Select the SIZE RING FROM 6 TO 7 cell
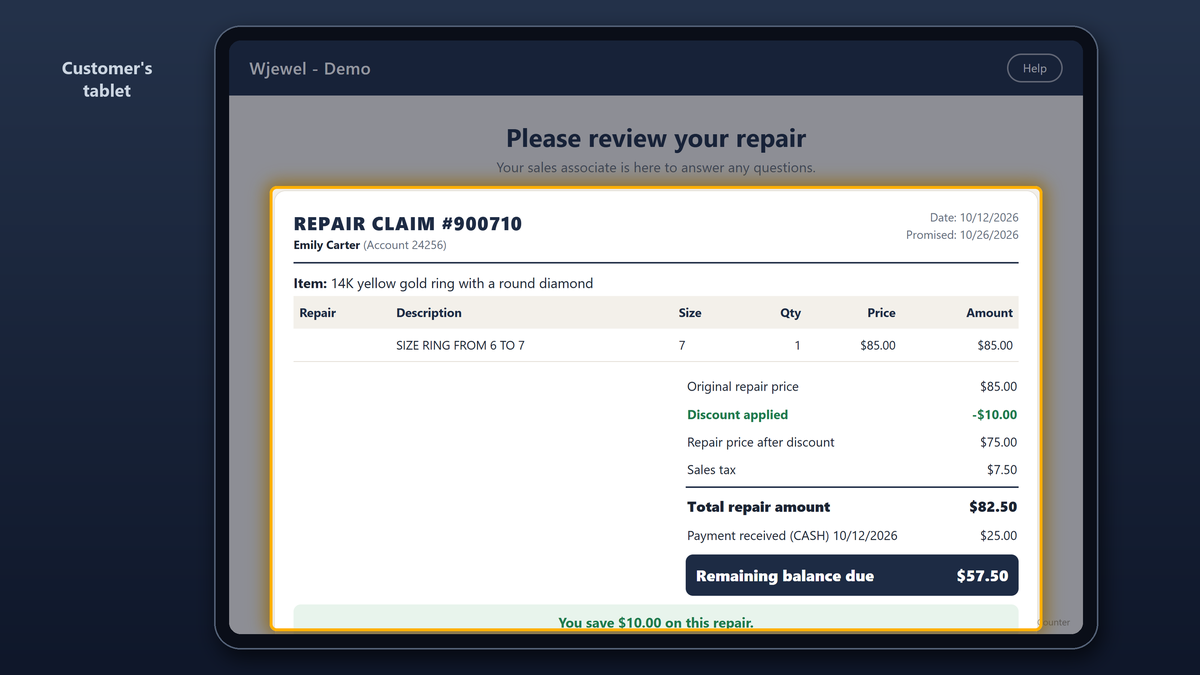 coord(460,345)
